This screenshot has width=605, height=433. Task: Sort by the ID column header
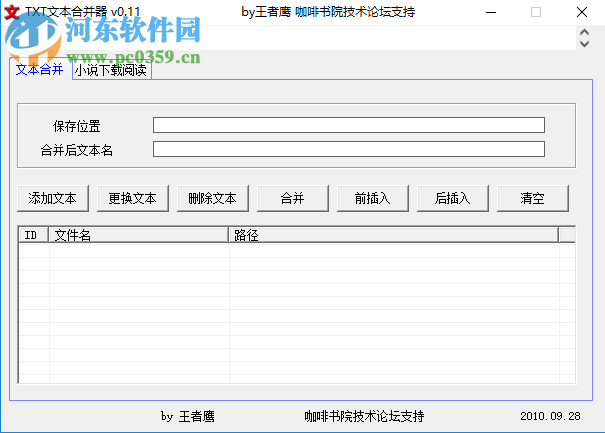[34, 235]
